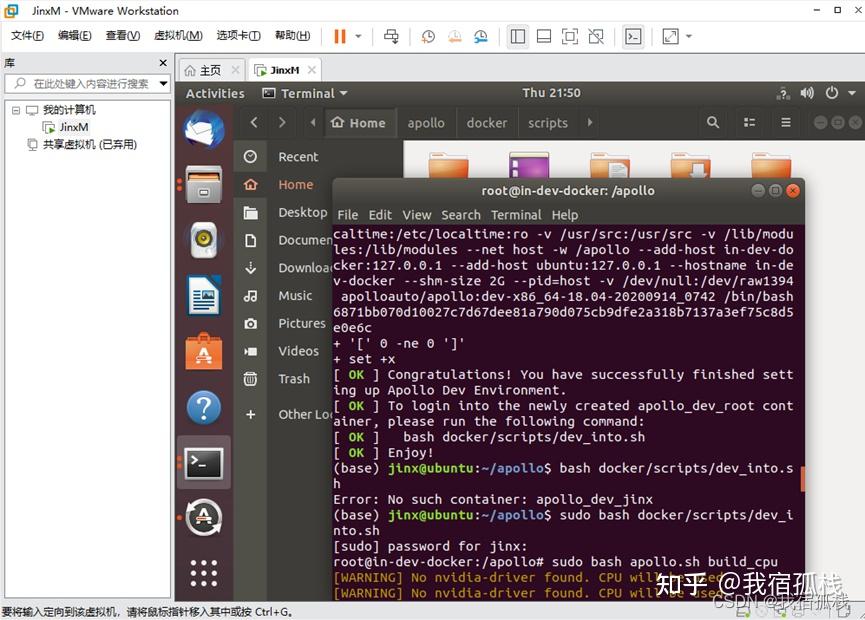Click the apollo path segment in Files

click(x=426, y=123)
